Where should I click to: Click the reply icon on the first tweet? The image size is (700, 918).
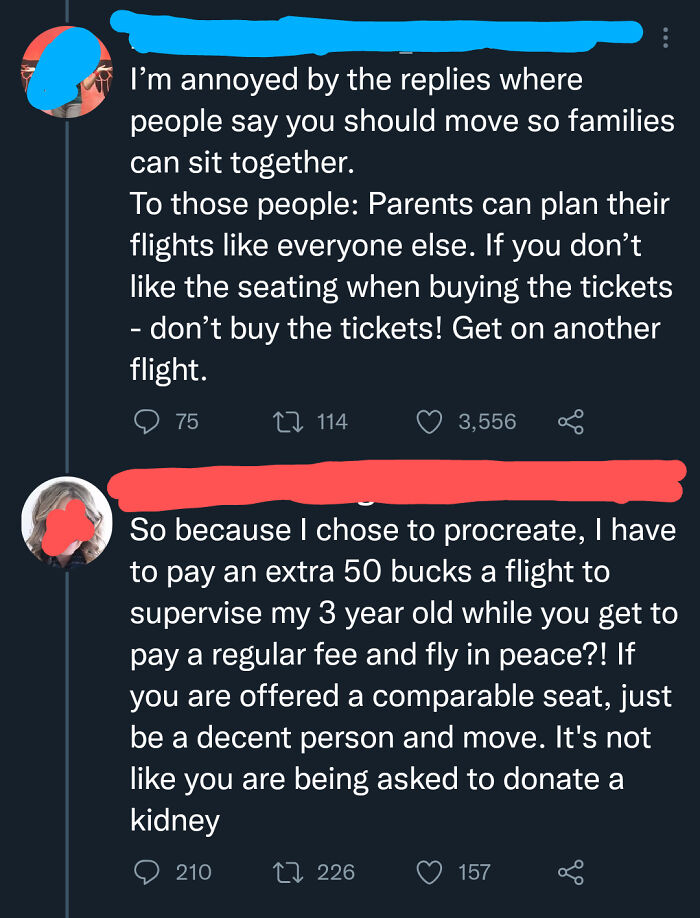click(x=146, y=422)
